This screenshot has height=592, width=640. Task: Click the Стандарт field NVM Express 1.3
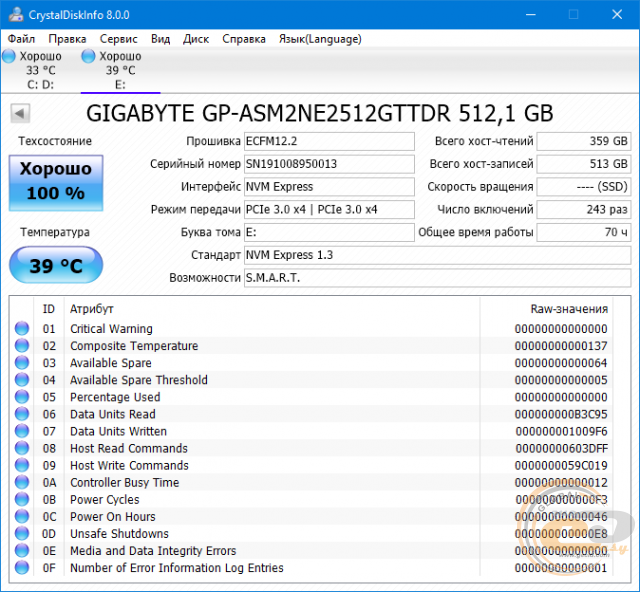point(438,255)
